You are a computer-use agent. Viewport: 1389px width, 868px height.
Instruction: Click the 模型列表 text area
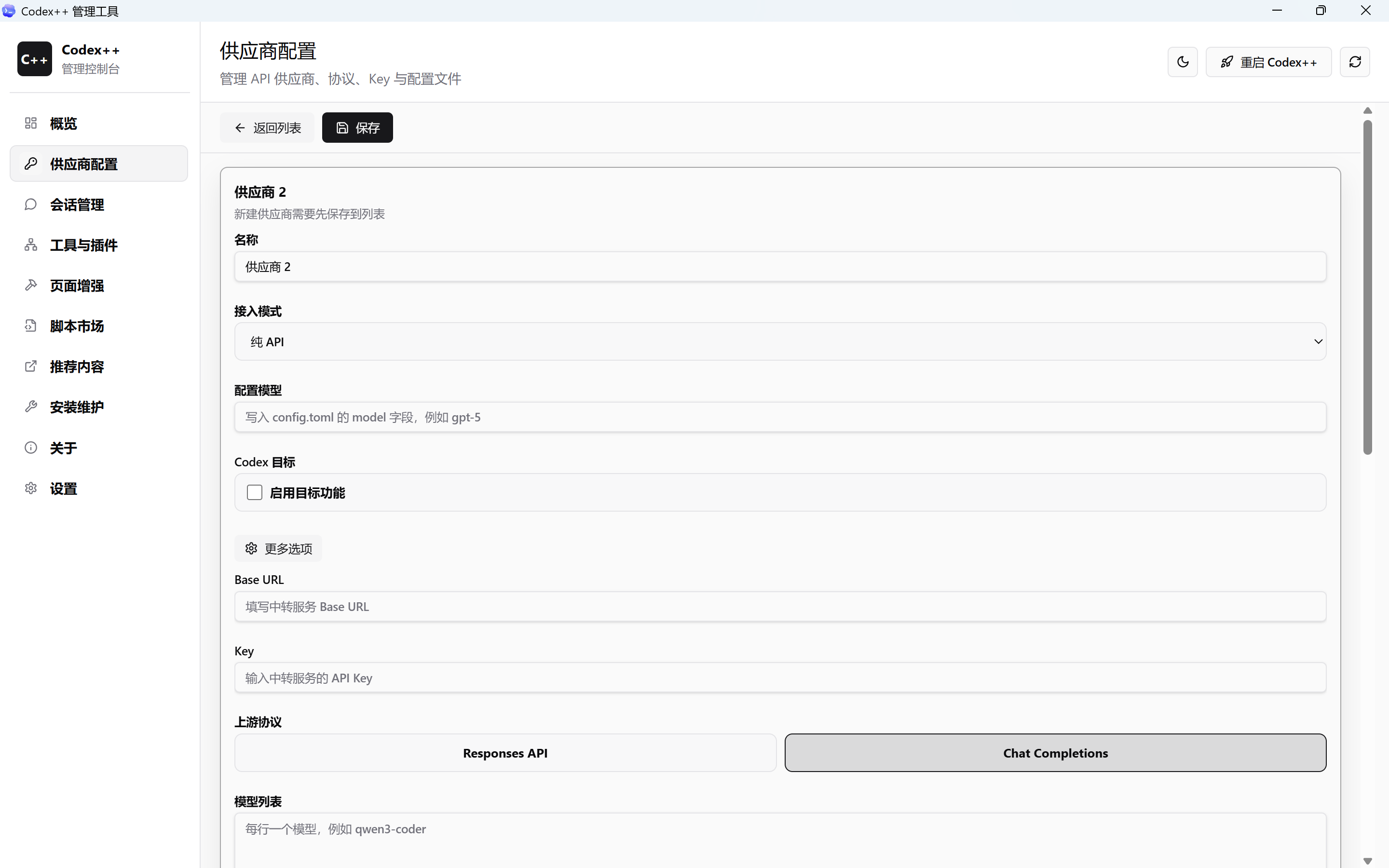pyautogui.click(x=780, y=840)
